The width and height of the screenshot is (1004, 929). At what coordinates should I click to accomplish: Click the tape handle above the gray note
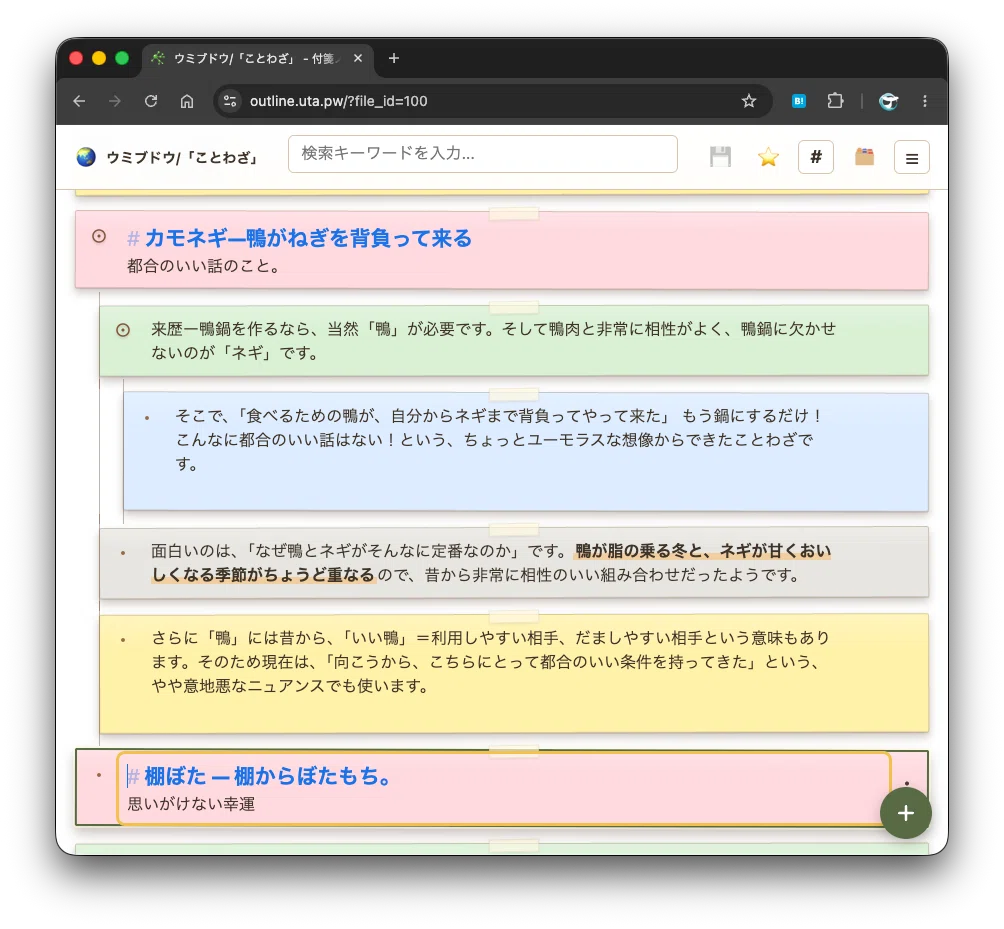pos(514,528)
